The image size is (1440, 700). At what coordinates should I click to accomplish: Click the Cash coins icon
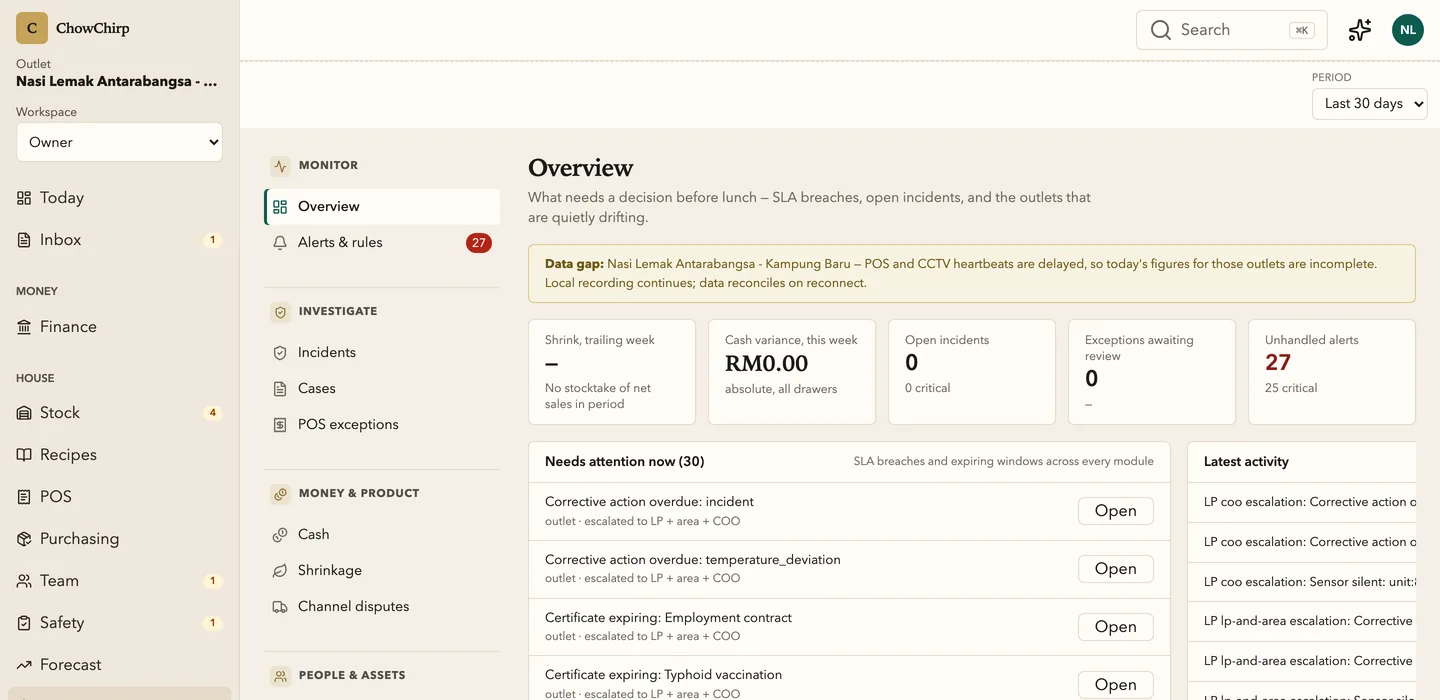click(280, 535)
